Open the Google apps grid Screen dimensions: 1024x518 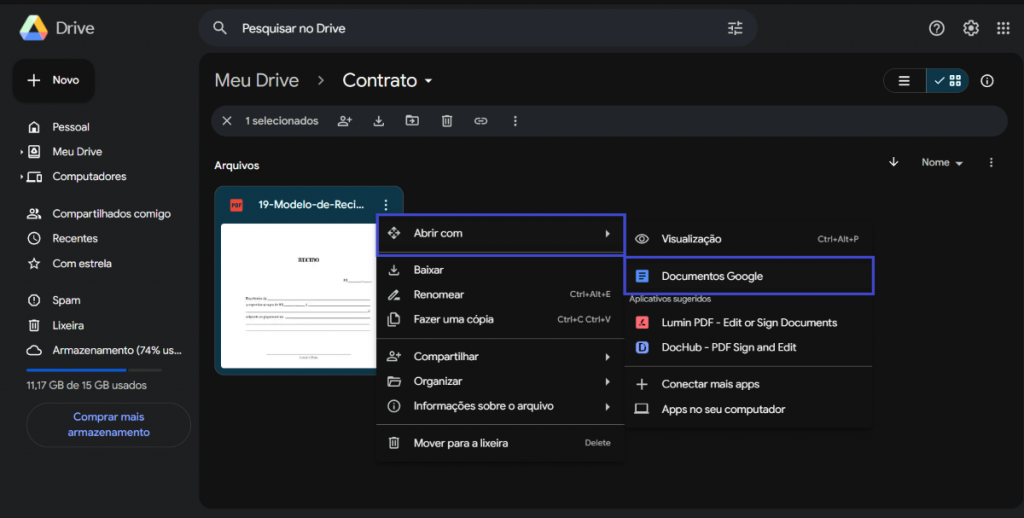pos(1003,28)
